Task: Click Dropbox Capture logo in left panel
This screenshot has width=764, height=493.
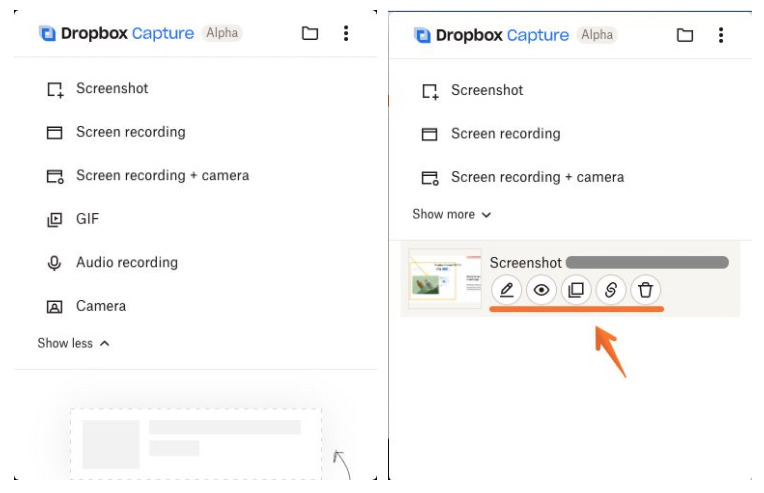Action: (x=116, y=33)
